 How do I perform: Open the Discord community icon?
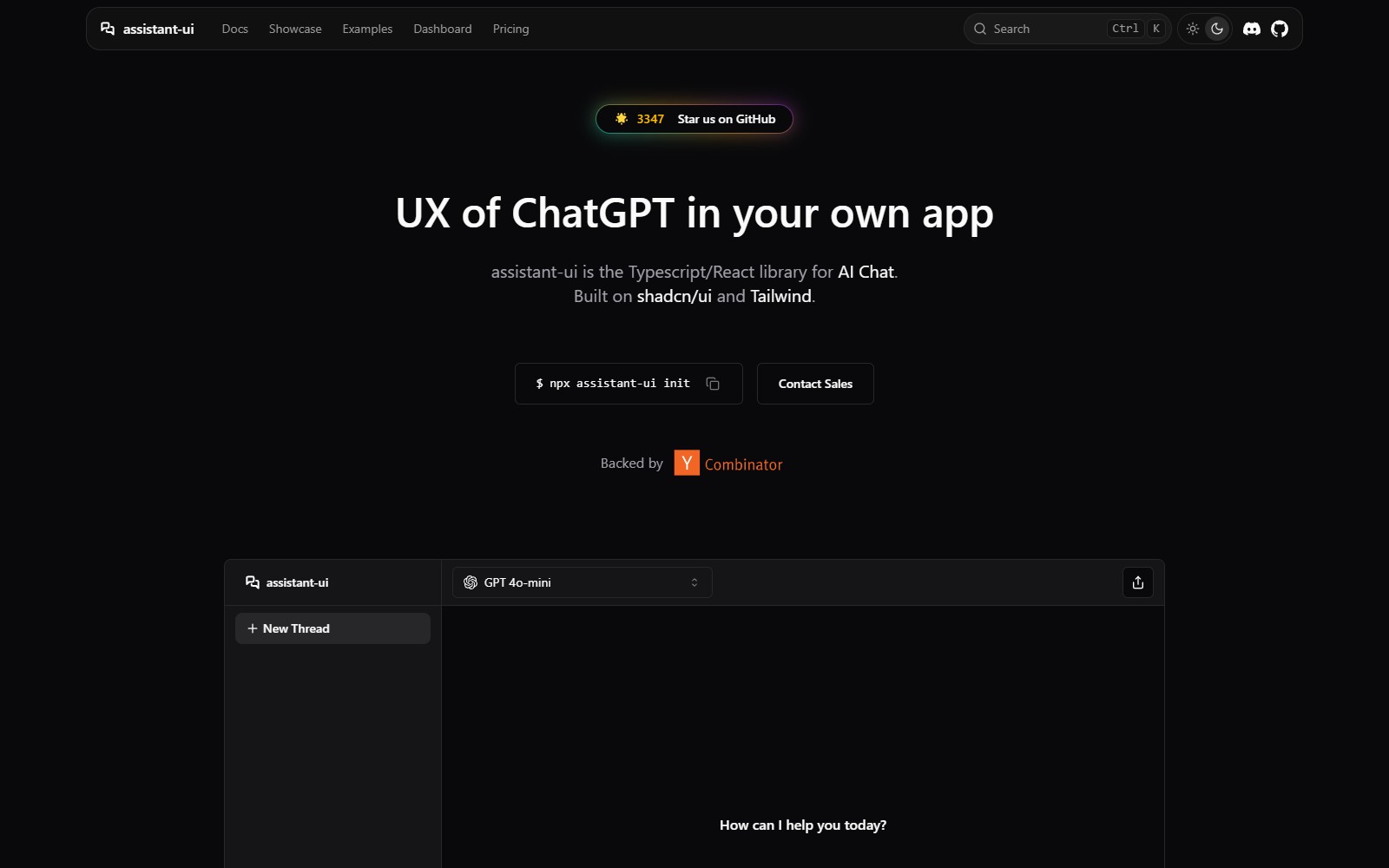click(1252, 29)
